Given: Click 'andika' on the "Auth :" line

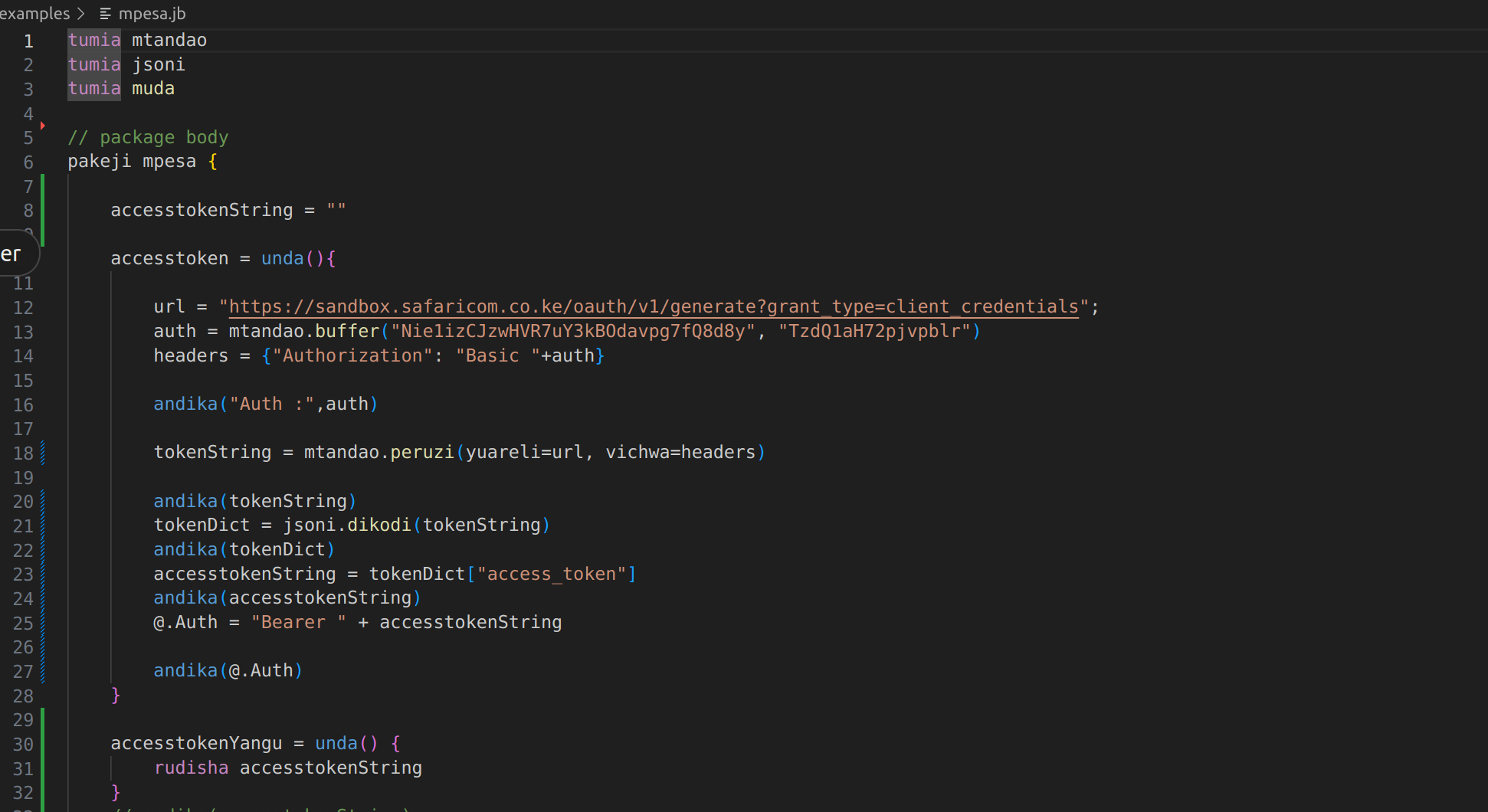Looking at the screenshot, I should coord(185,404).
